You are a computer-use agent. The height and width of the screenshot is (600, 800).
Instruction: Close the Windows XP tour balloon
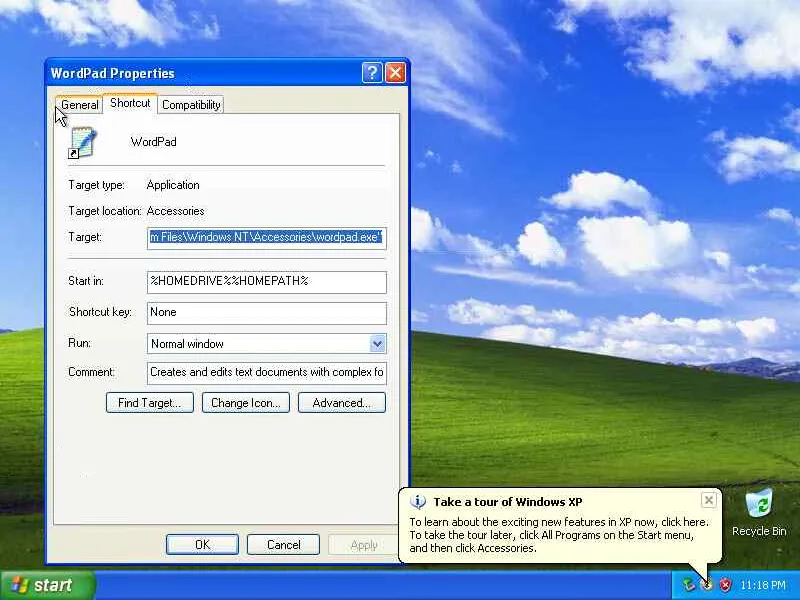709,500
